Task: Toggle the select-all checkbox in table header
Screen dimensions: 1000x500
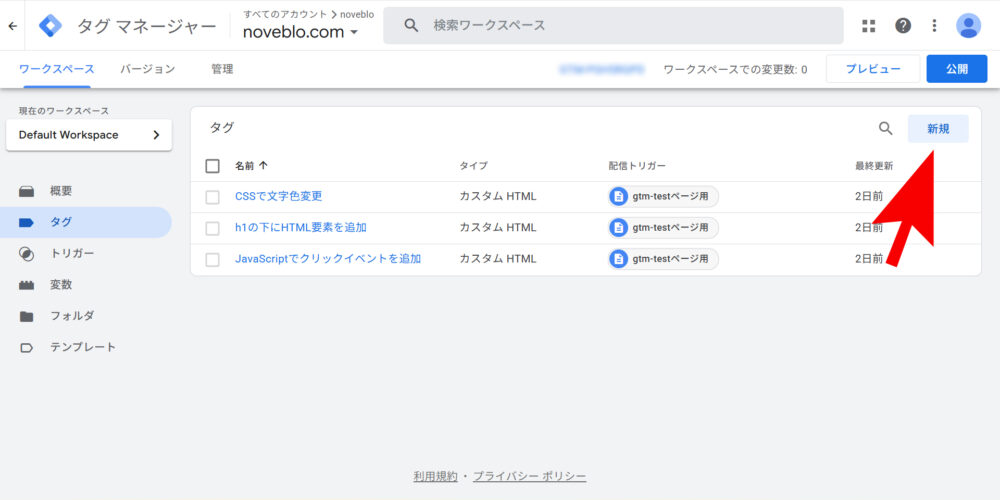Action: click(212, 166)
